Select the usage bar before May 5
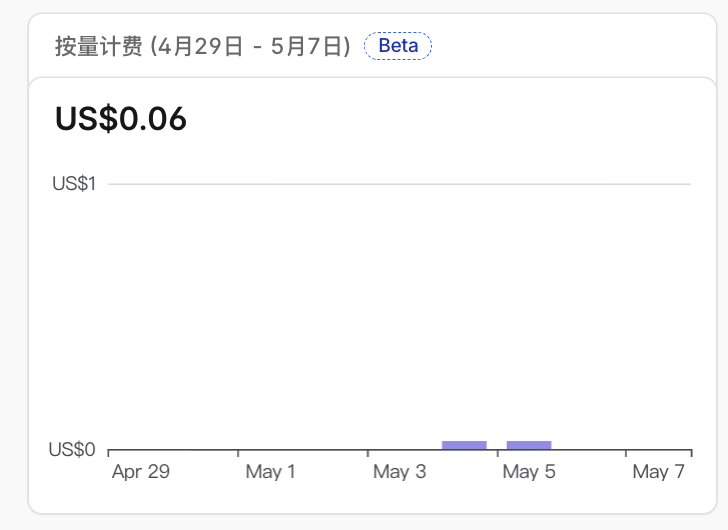 (464, 445)
